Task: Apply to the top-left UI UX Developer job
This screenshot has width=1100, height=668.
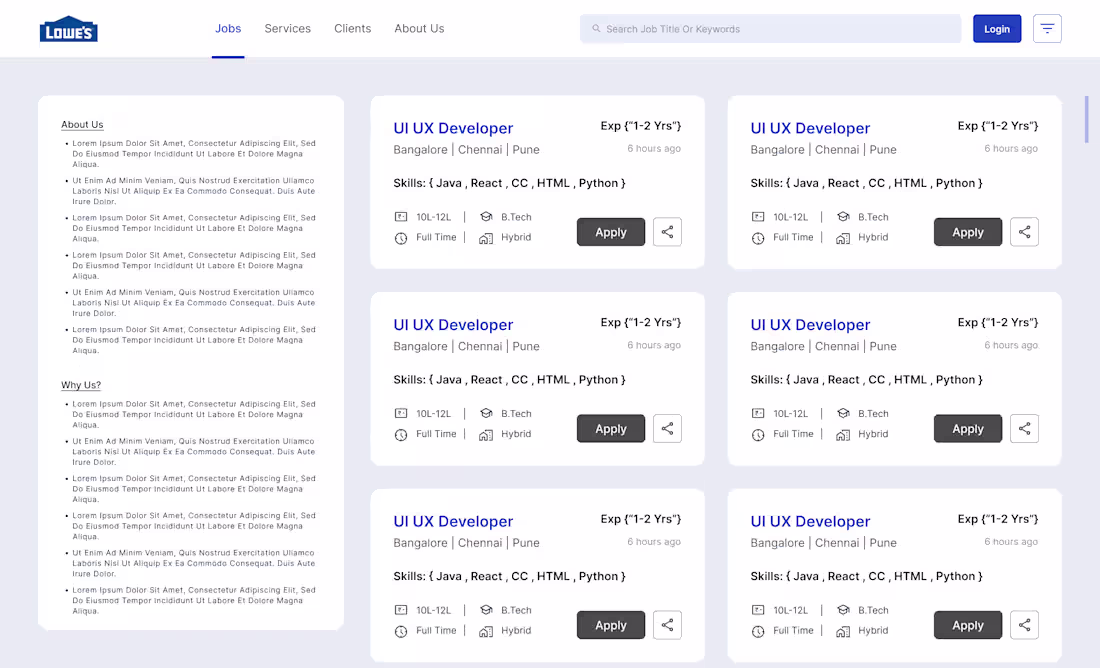Action: pyautogui.click(x=611, y=231)
